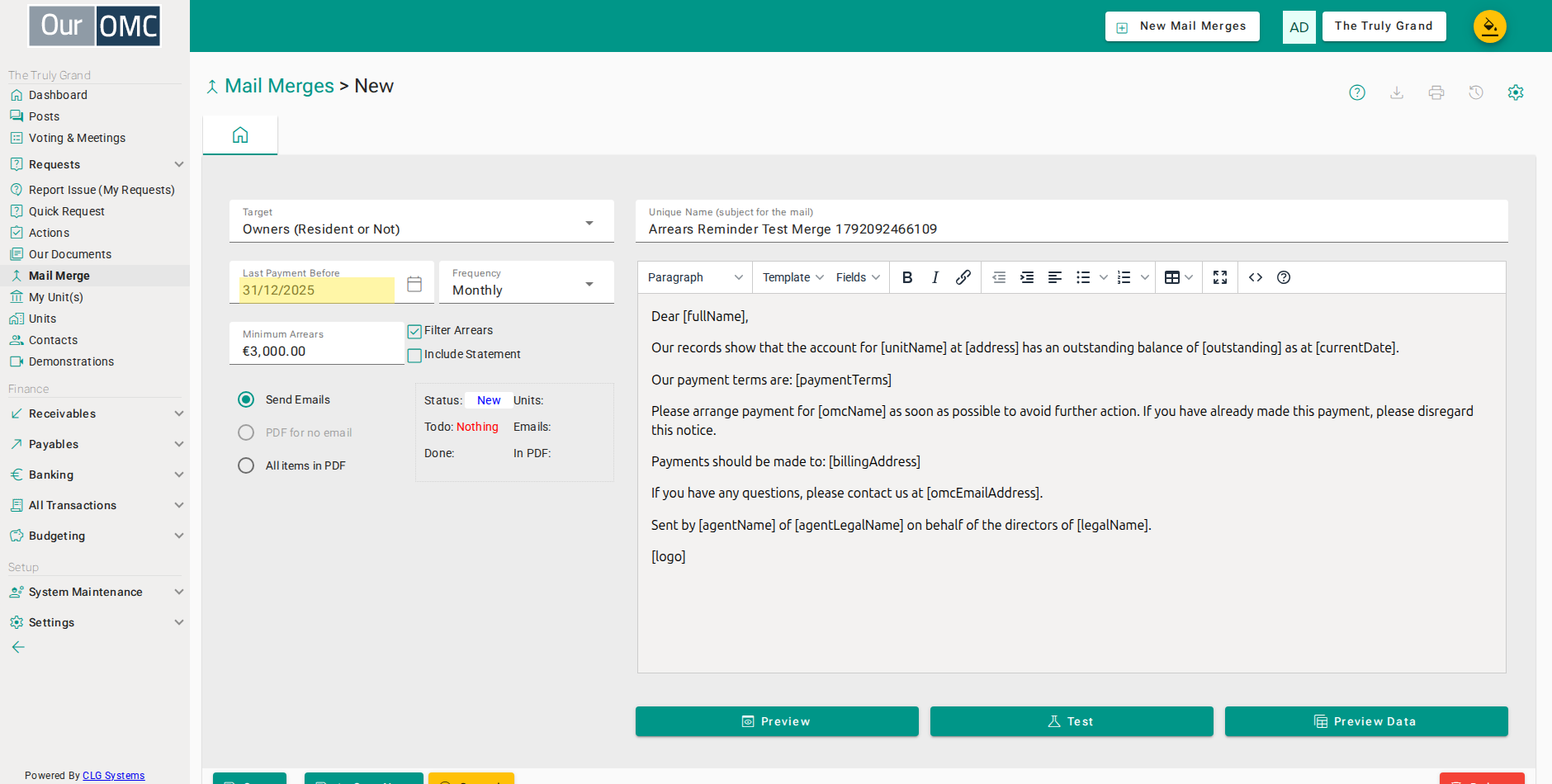Click the print icon
This screenshot has width=1552, height=784.
coord(1436,92)
